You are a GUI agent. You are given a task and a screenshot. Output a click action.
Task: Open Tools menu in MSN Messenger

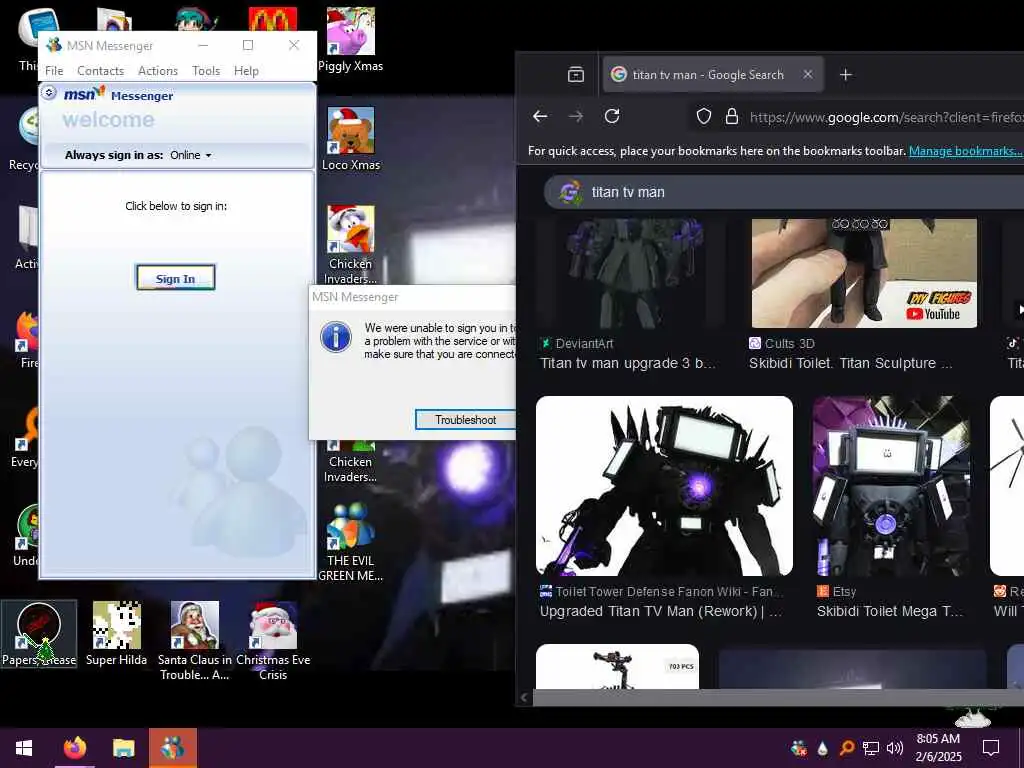pyautogui.click(x=206, y=71)
